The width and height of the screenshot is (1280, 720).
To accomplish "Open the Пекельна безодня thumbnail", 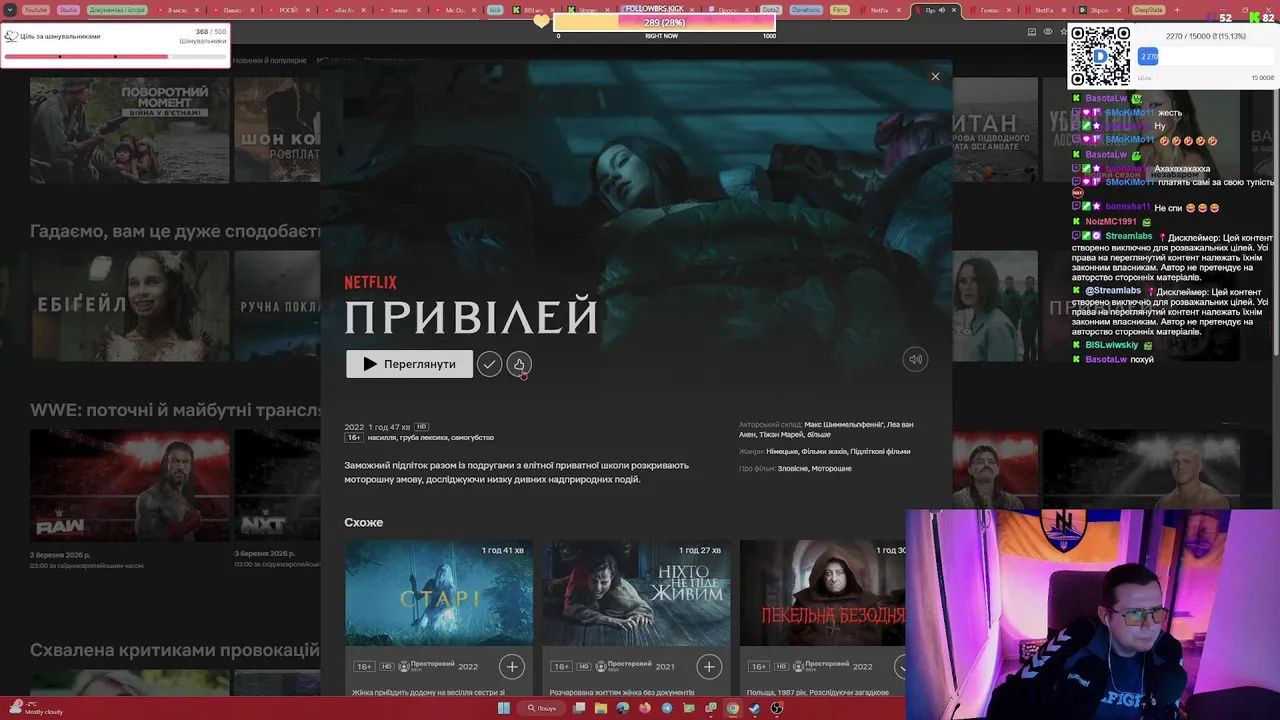I will [x=822, y=593].
